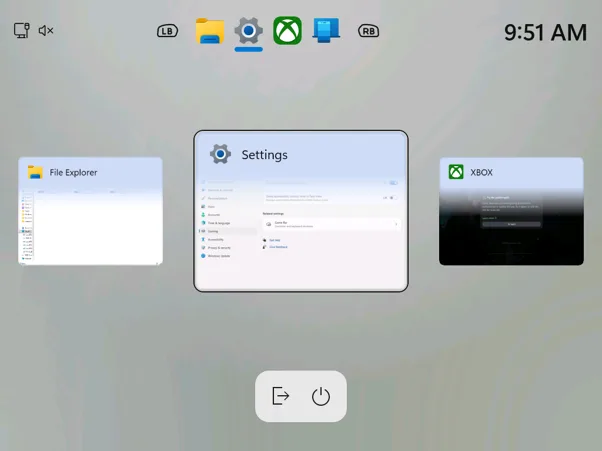Click the RB bumper indicator
Viewport: 602px width, 451px height.
point(369,31)
